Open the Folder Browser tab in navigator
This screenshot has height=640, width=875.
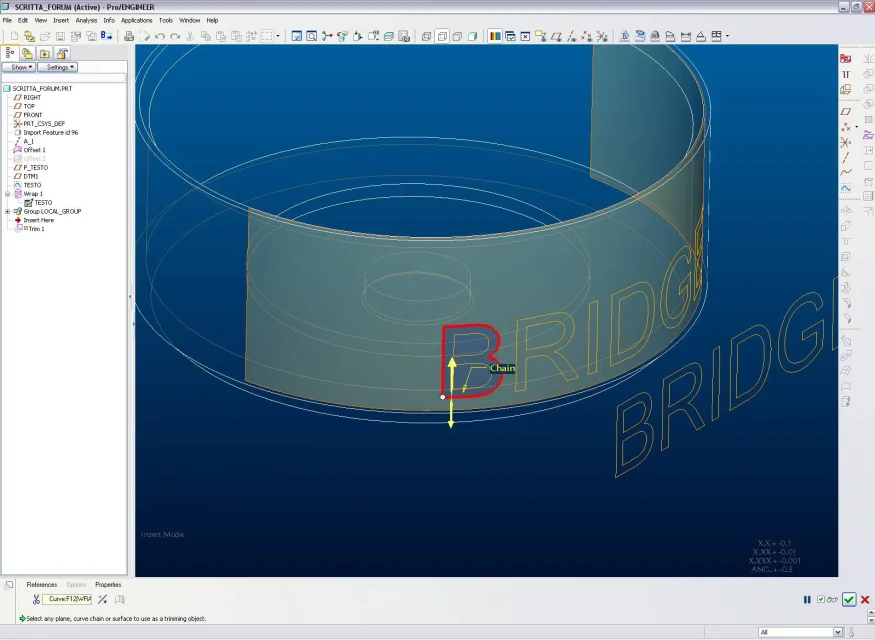point(27,53)
